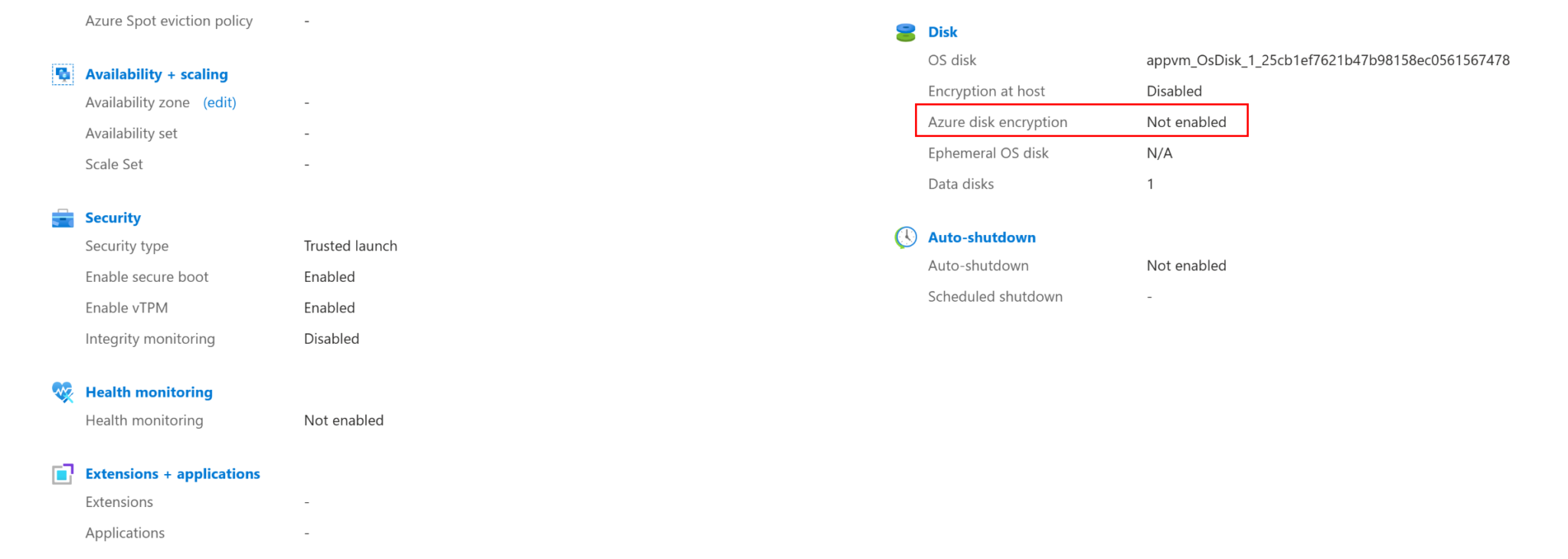Click the Health monitoring heart-pulse icon
Image resolution: width=1568 pixels, height=559 pixels.
click(x=63, y=391)
